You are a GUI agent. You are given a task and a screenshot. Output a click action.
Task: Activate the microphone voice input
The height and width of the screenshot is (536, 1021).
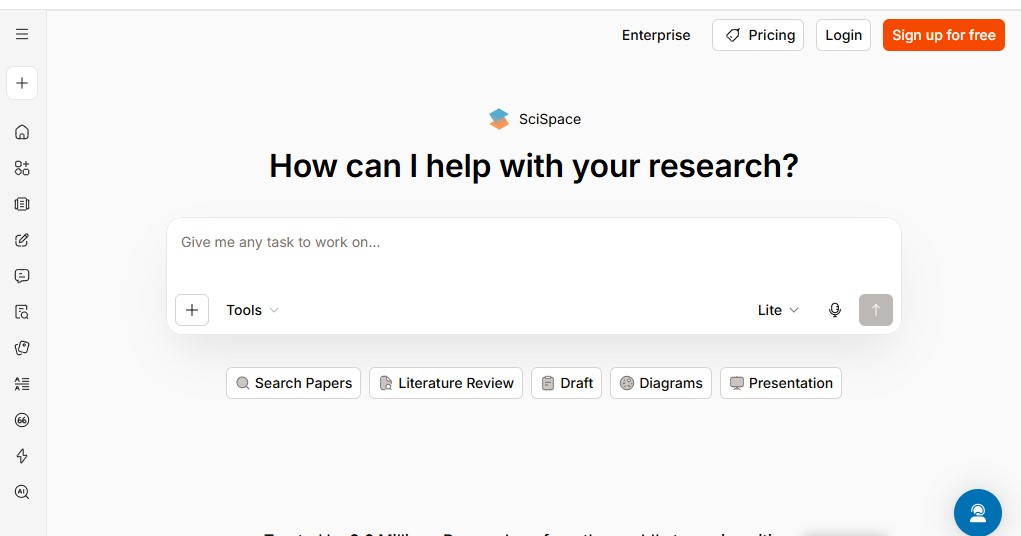(x=835, y=310)
